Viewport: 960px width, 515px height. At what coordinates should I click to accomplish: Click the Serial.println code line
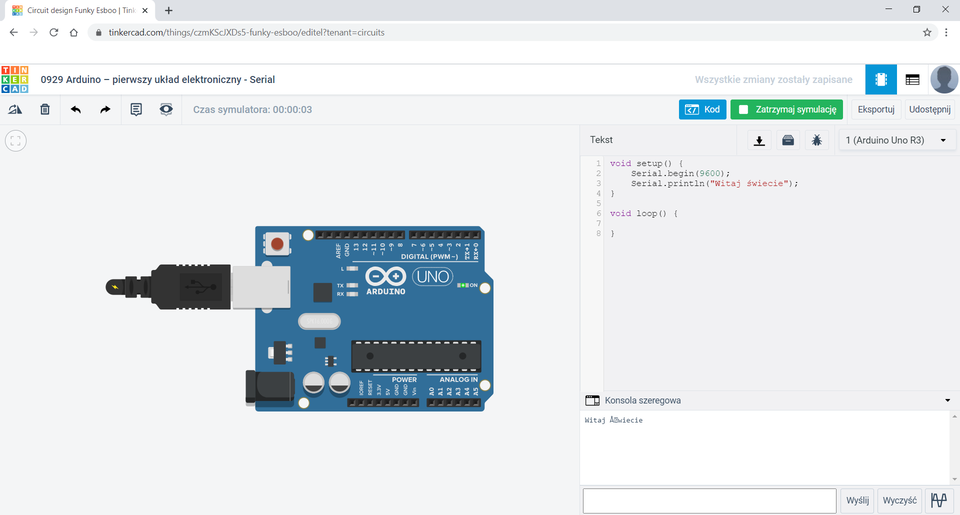[x=714, y=183]
